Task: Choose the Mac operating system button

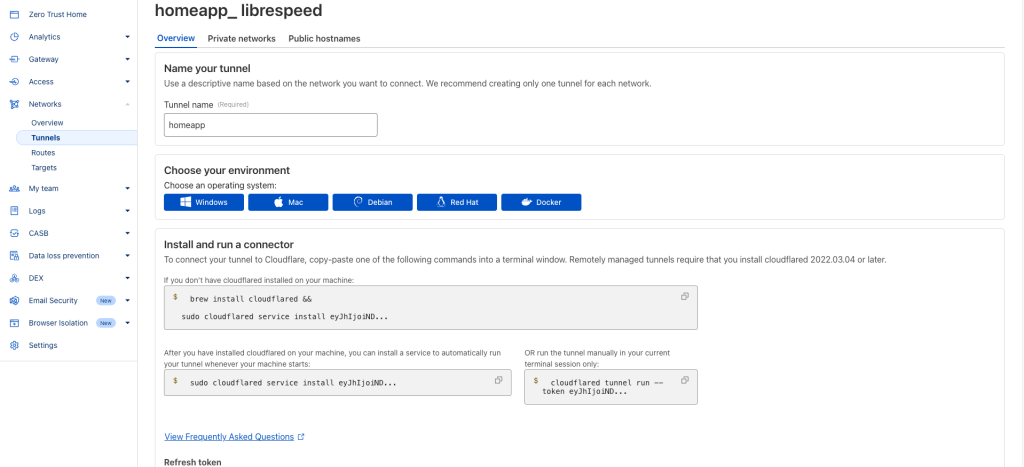Action: 288,202
